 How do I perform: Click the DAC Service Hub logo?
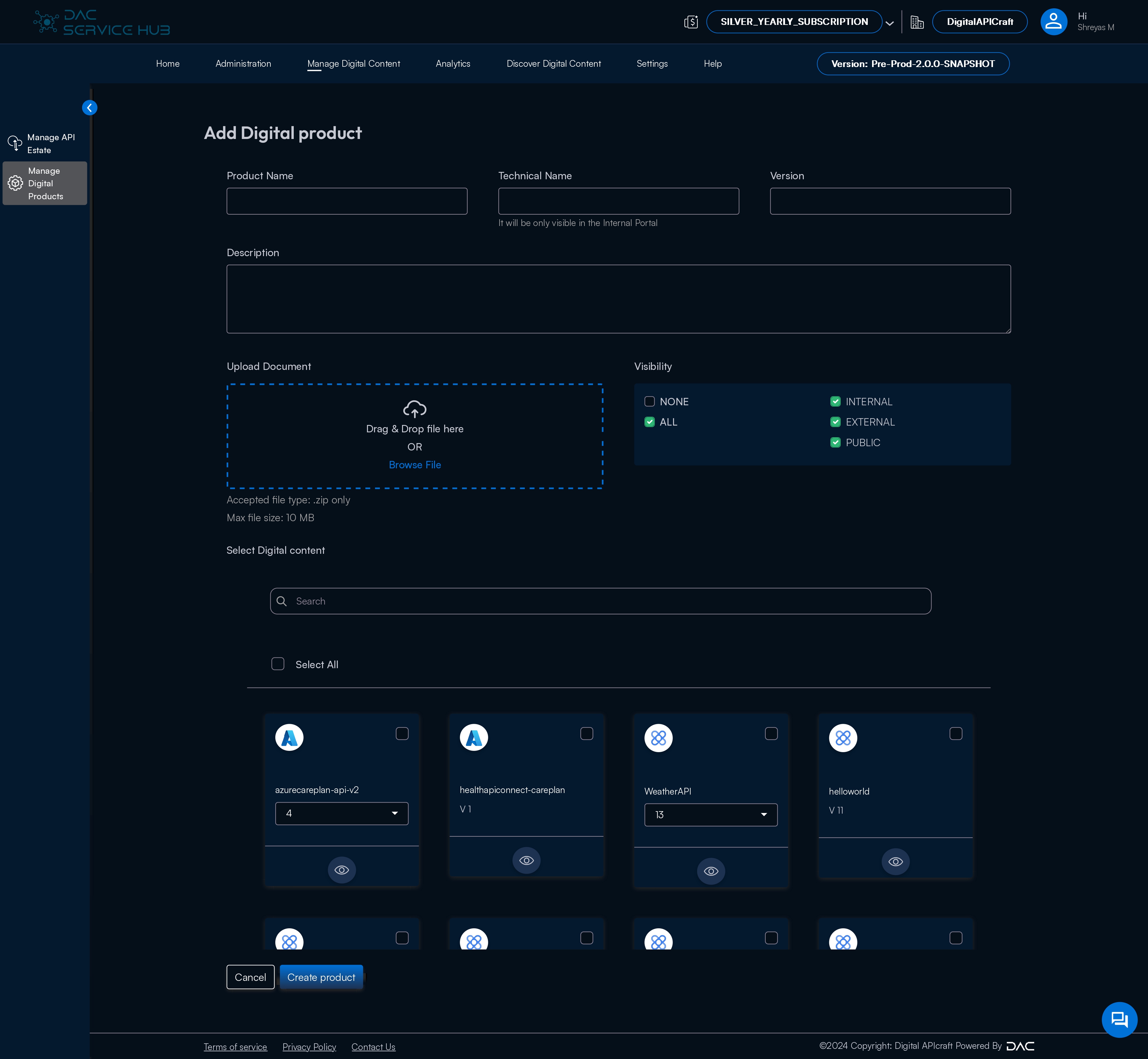(x=102, y=22)
